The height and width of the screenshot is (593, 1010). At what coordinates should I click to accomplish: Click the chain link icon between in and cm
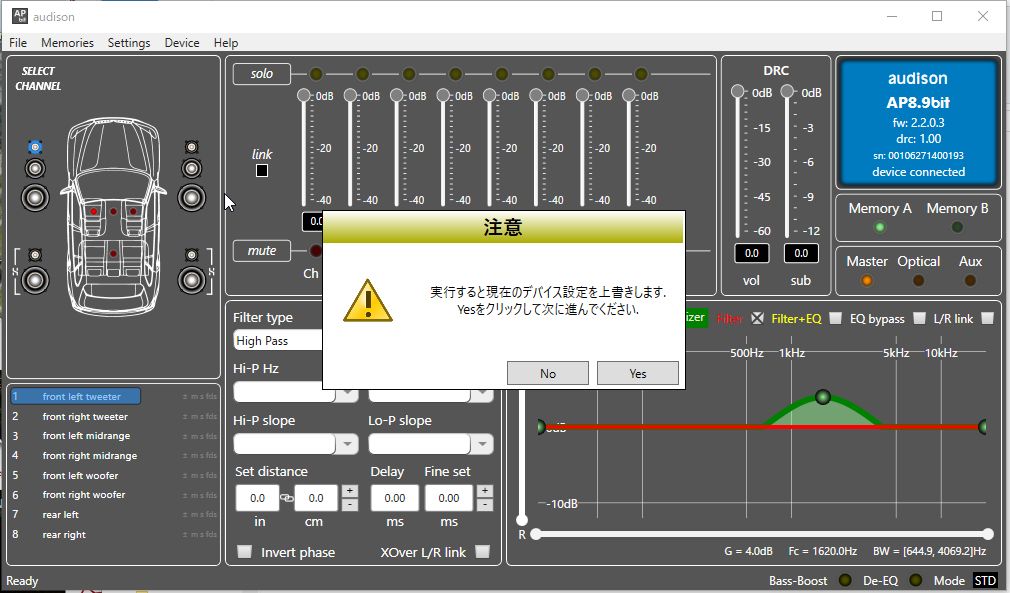pyautogui.click(x=287, y=498)
